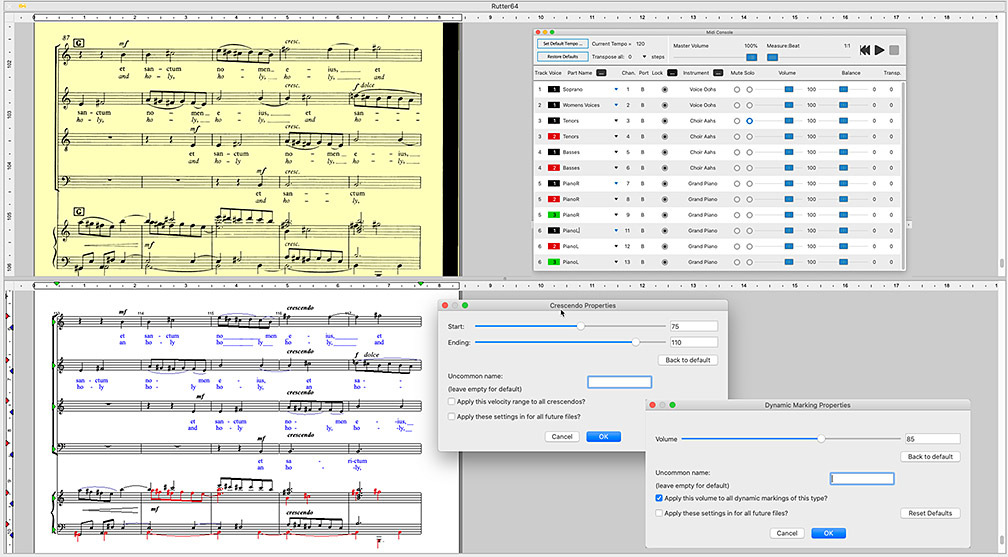Mute the Soprano track

click(737, 89)
